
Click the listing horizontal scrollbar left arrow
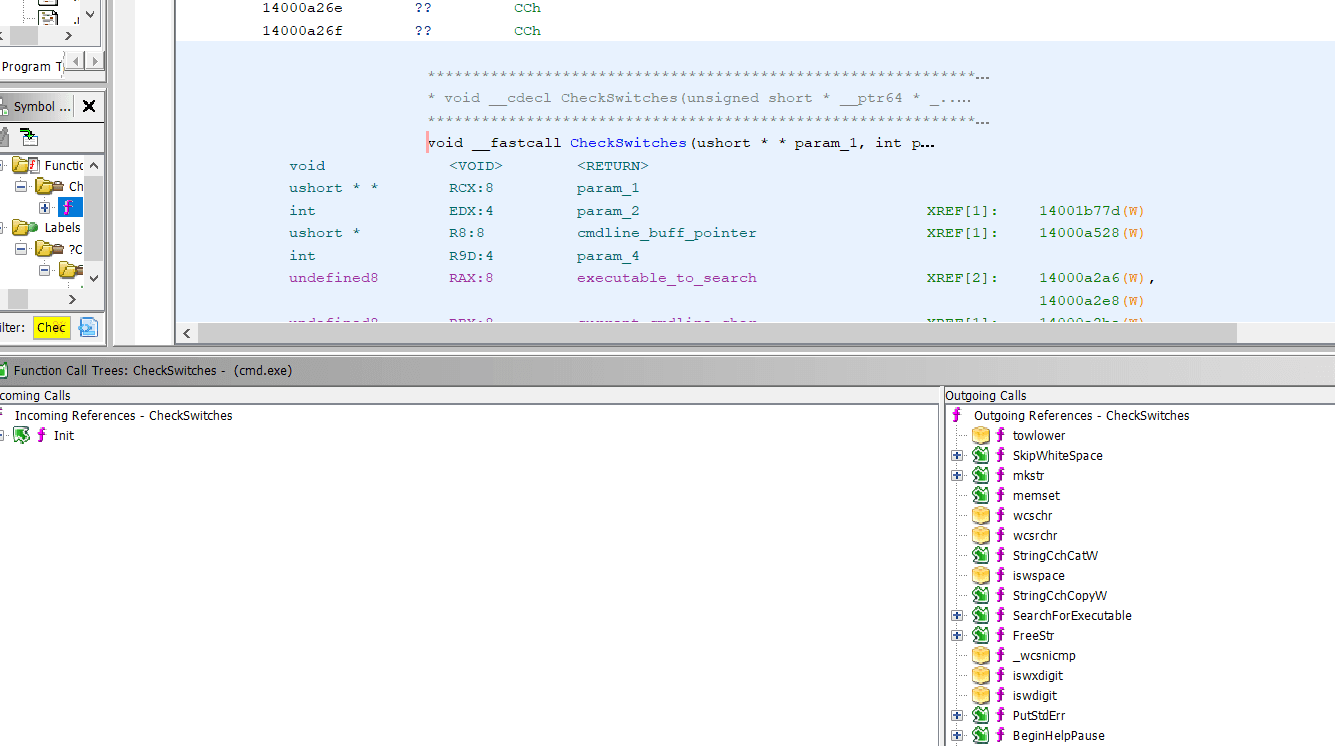[x=187, y=333]
